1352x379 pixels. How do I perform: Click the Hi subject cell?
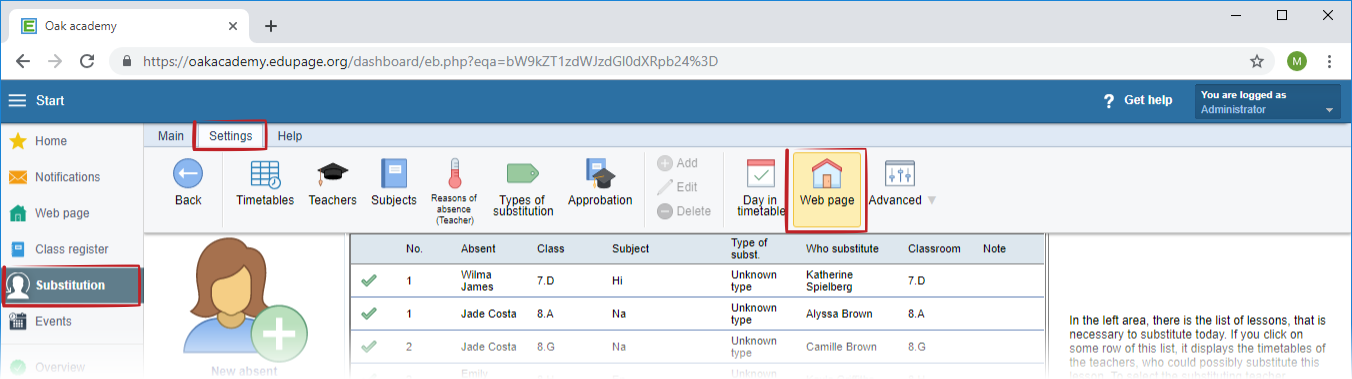pyautogui.click(x=617, y=282)
